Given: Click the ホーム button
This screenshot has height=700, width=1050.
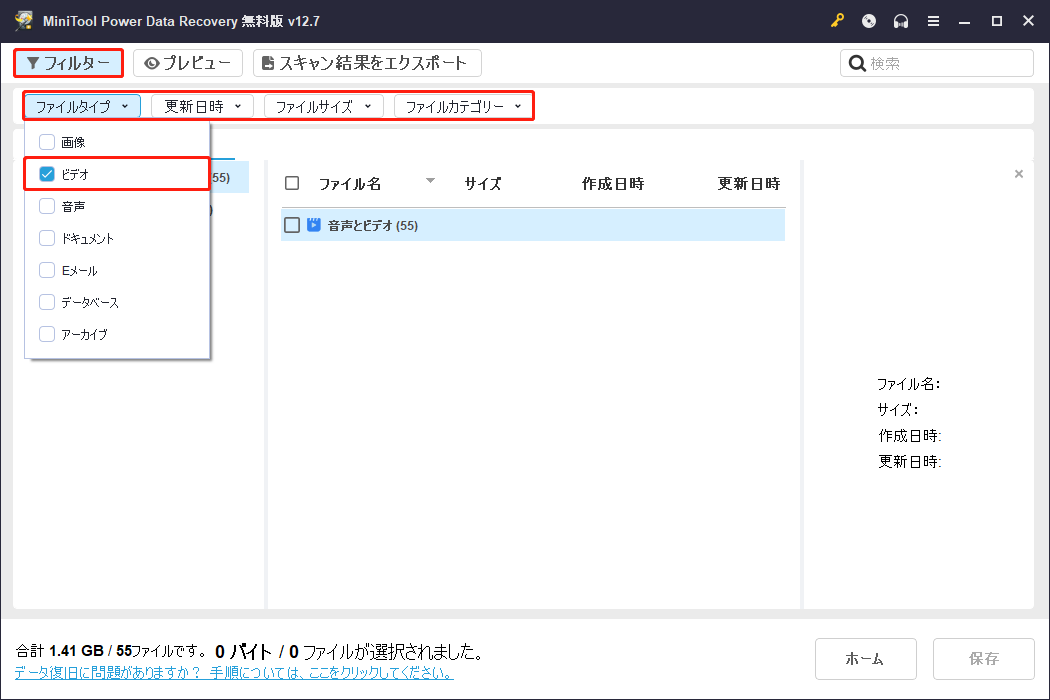Looking at the screenshot, I should (x=865, y=658).
